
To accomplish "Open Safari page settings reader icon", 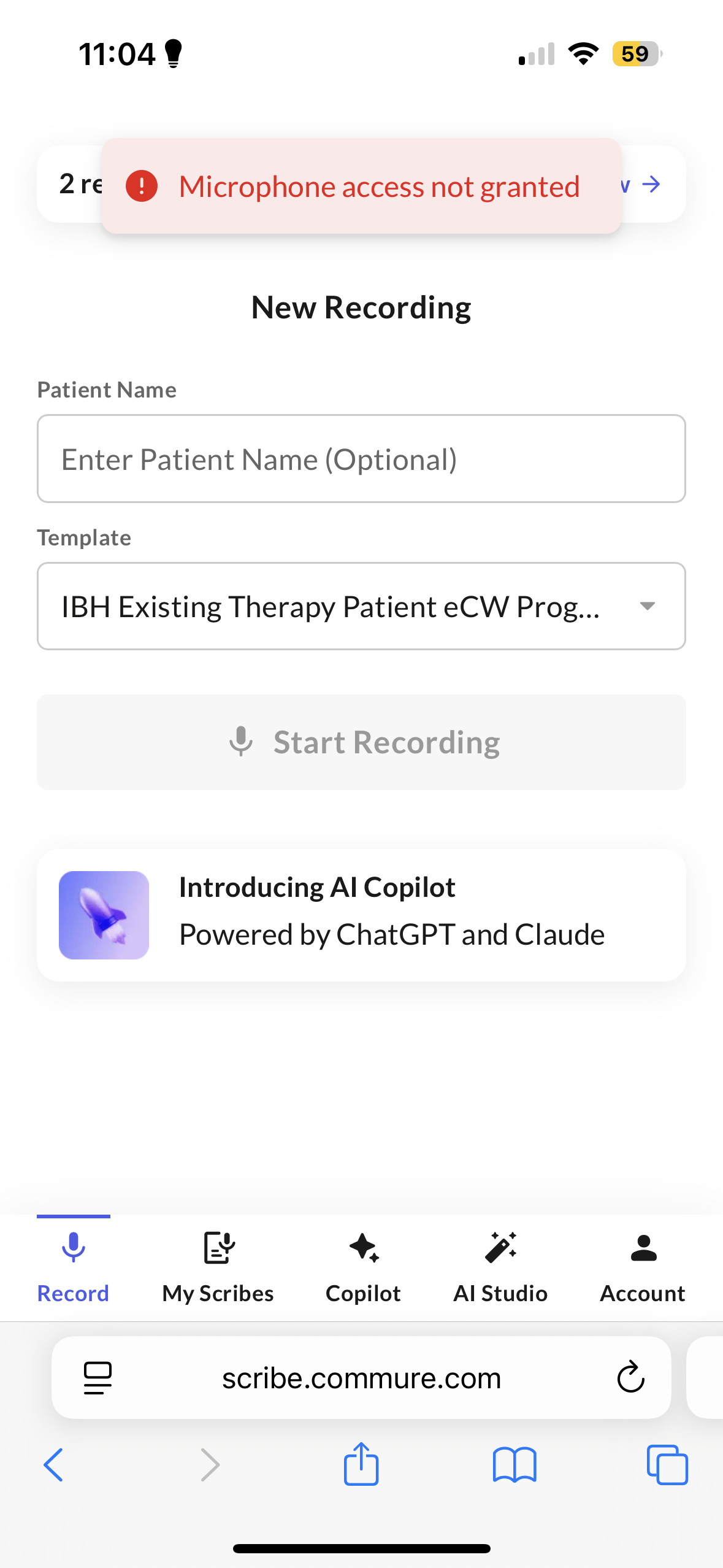I will [x=98, y=1378].
